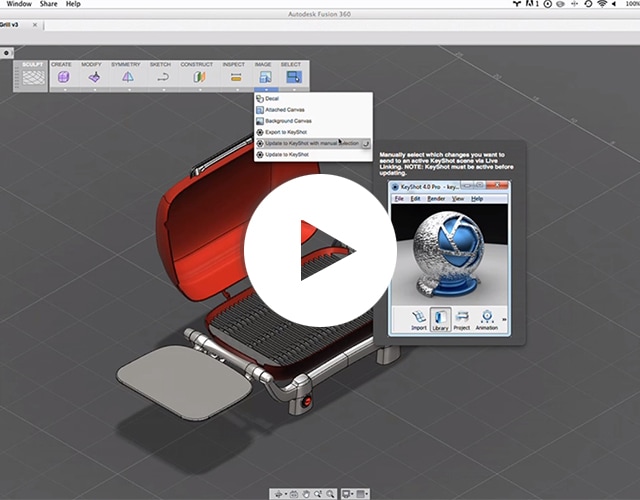Select the zoom window tool
This screenshot has height=500, width=640.
(318, 494)
